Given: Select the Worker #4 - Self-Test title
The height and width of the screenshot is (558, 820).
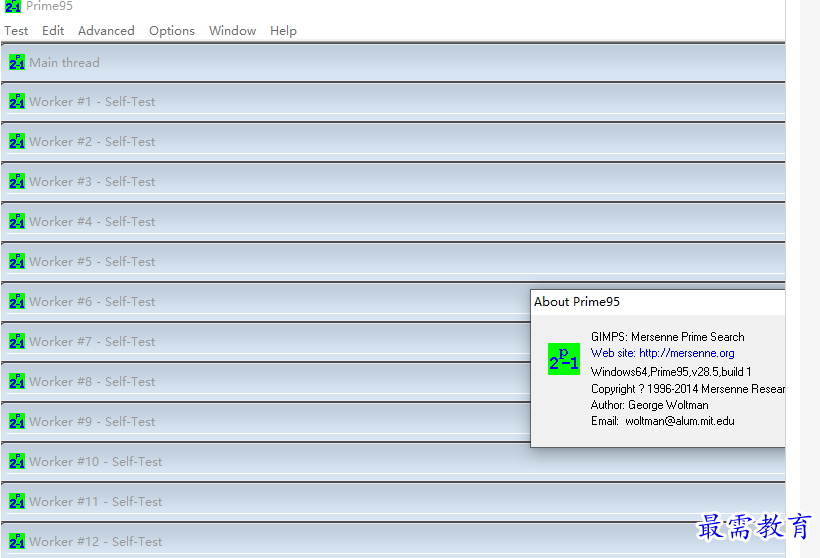Looking at the screenshot, I should point(92,221).
